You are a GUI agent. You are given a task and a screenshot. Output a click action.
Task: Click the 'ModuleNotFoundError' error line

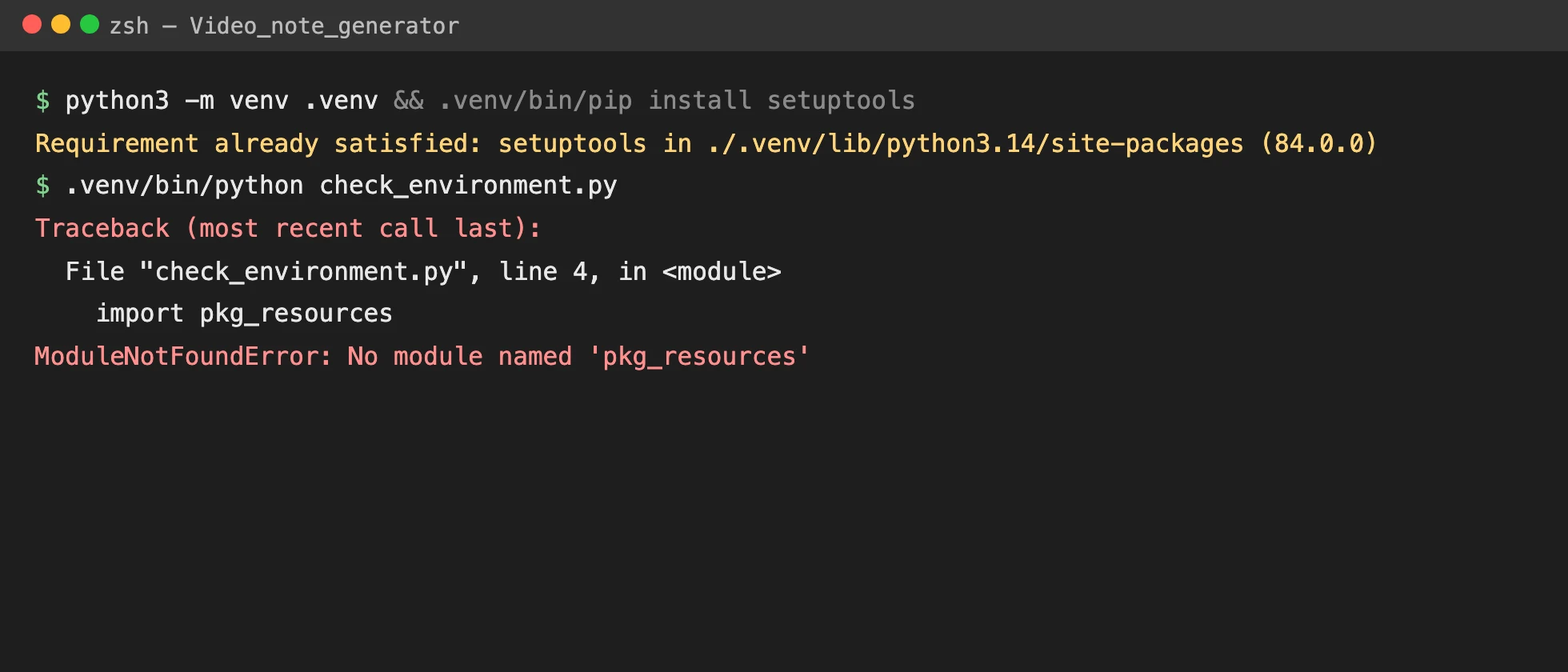[422, 356]
